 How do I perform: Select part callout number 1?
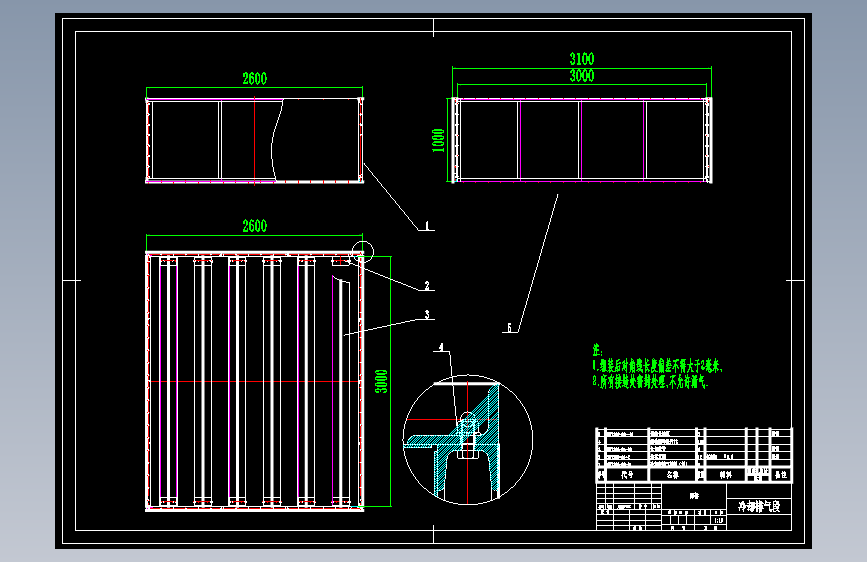(x=427, y=226)
